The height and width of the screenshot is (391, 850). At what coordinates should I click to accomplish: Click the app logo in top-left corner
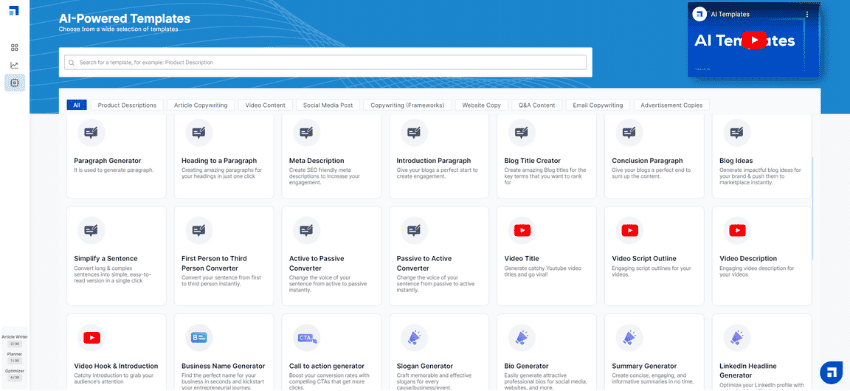click(14, 10)
